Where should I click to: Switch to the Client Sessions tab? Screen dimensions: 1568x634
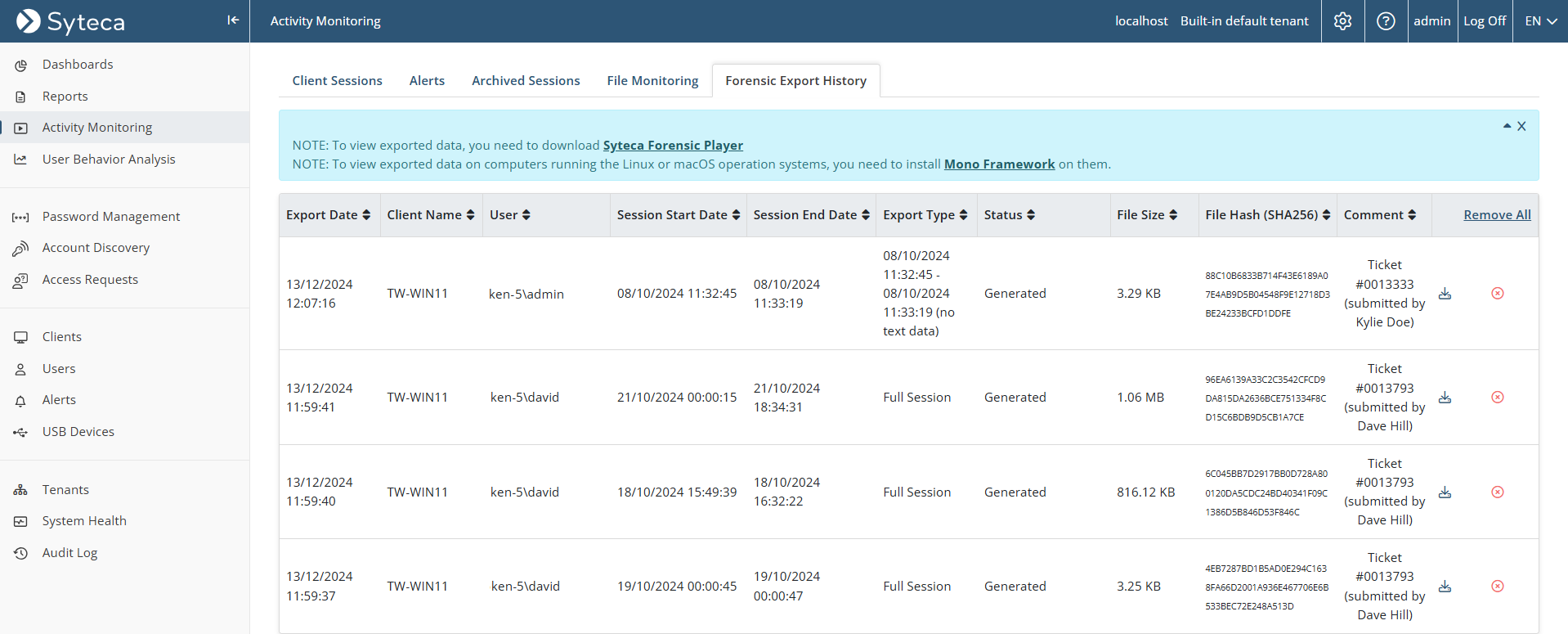click(x=337, y=81)
